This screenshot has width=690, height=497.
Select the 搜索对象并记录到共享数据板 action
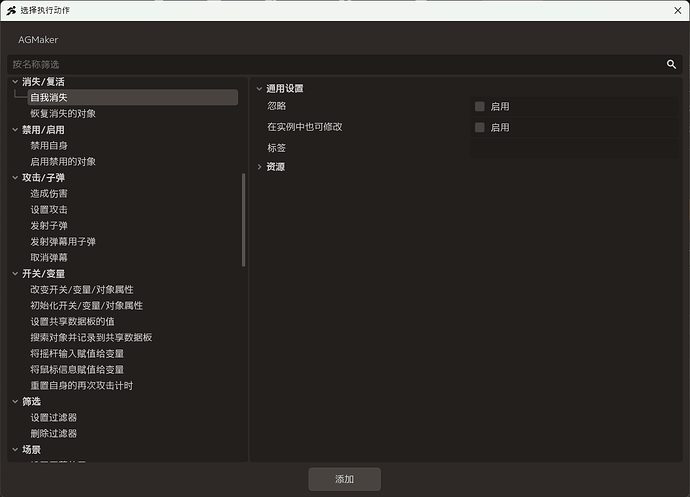[x=91, y=337]
